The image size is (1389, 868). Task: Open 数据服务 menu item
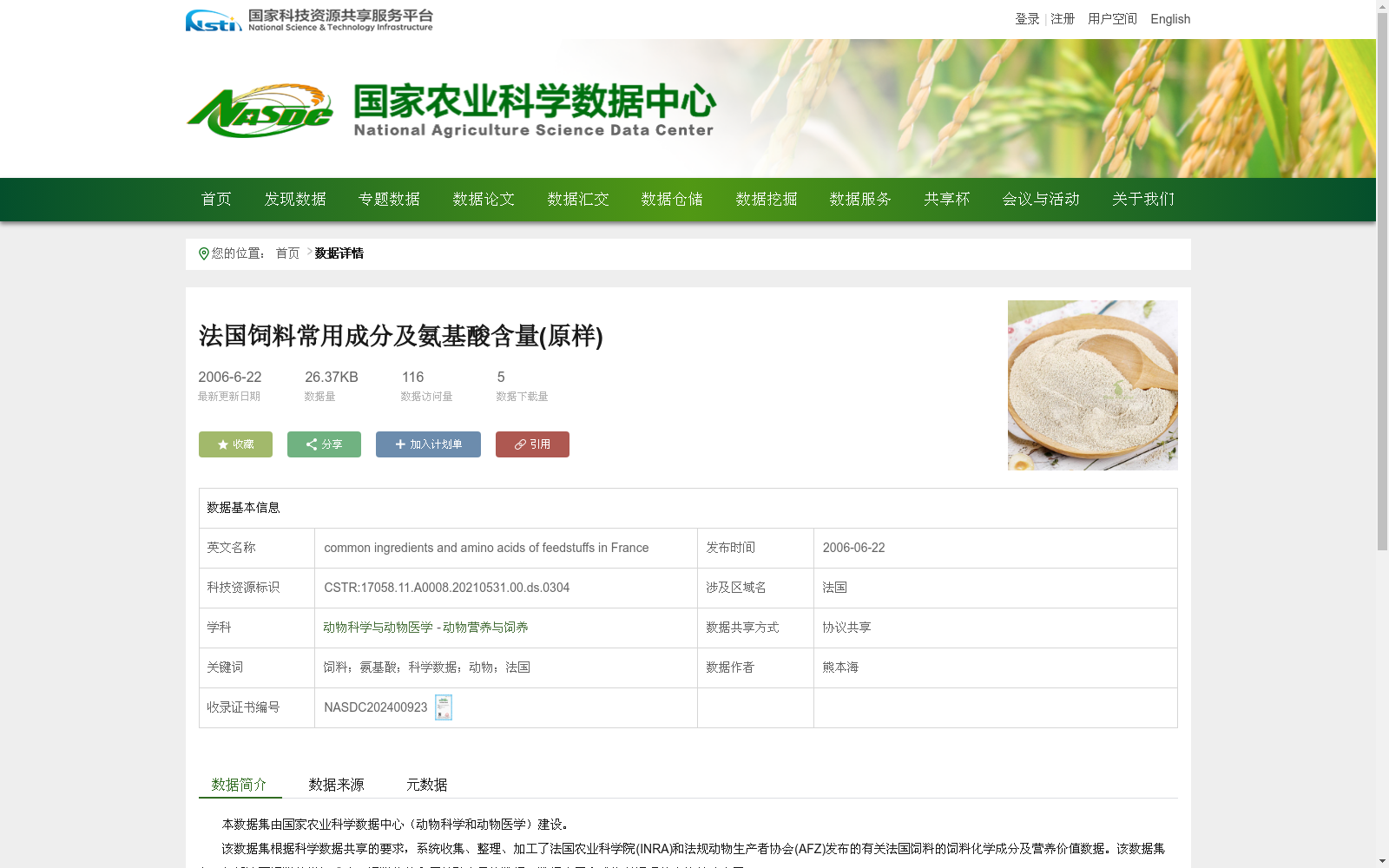[x=860, y=200]
